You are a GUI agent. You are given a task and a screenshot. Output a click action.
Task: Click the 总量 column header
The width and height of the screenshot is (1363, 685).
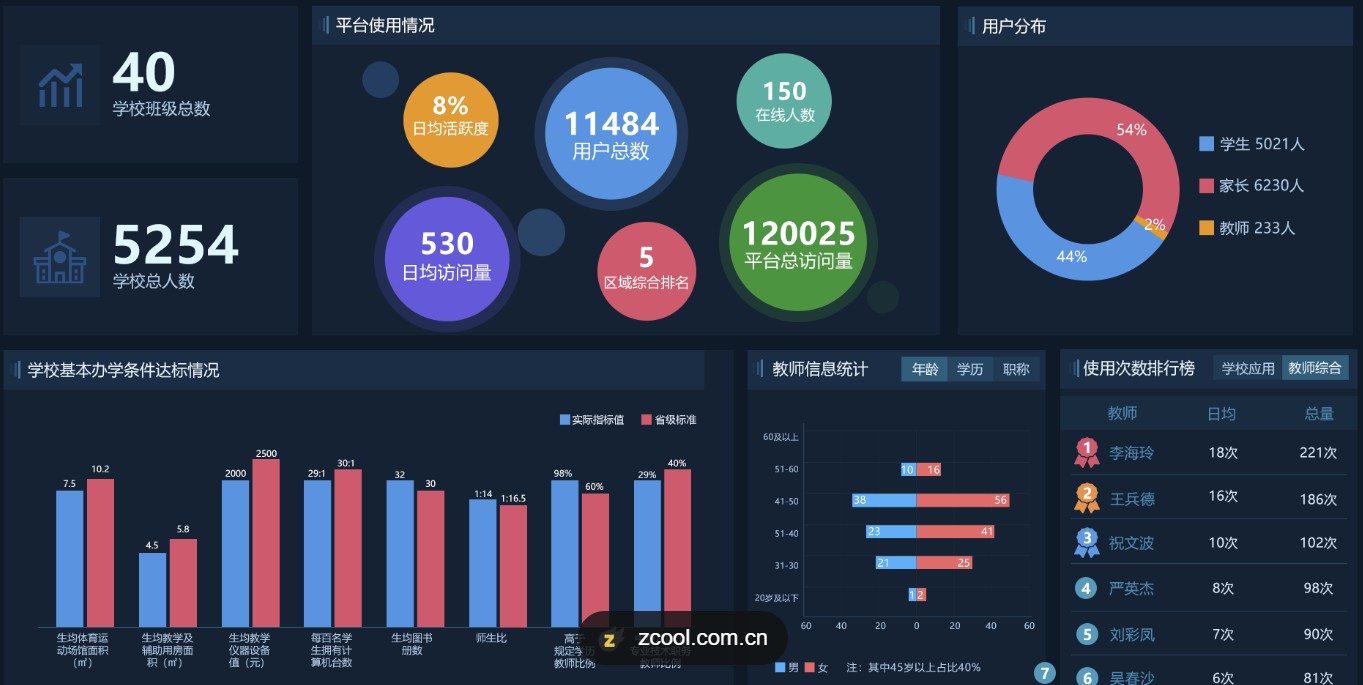(x=1319, y=413)
